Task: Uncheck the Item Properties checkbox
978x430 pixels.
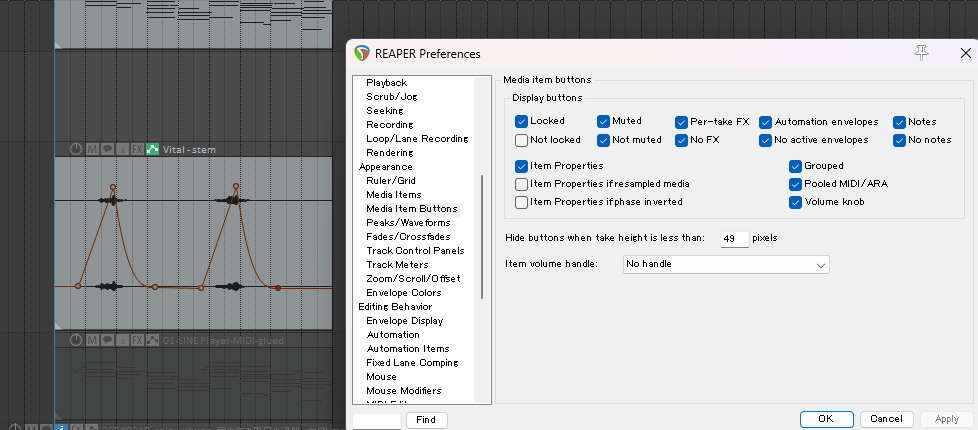Action: [x=521, y=166]
